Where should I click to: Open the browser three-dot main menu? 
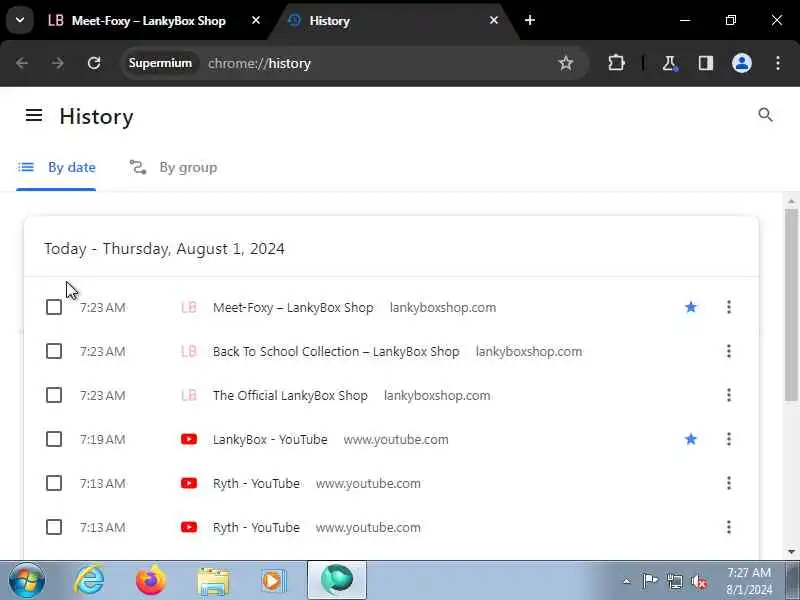tap(778, 63)
